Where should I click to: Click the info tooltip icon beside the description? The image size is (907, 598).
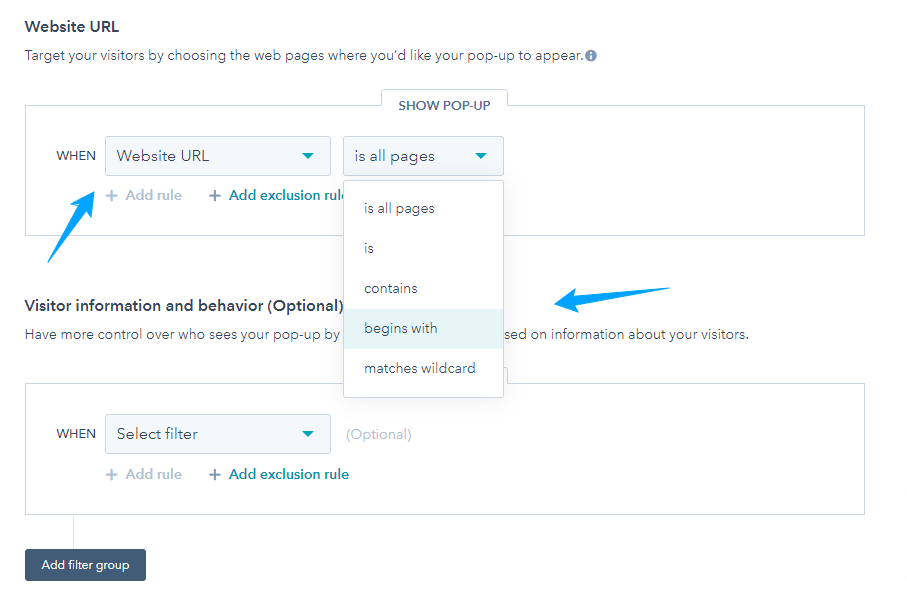point(589,55)
